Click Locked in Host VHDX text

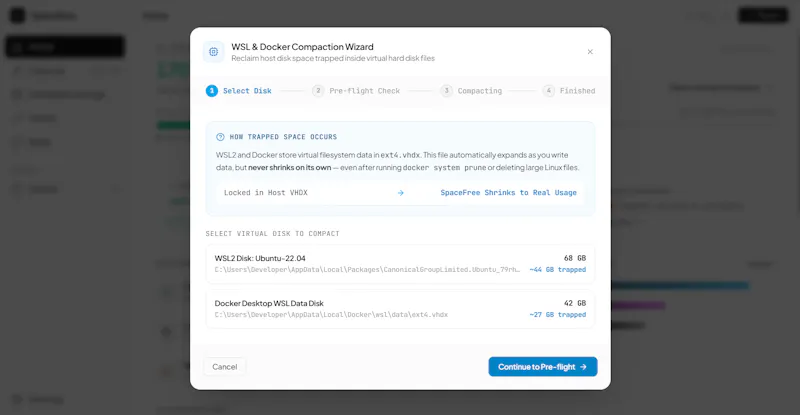(x=265, y=192)
